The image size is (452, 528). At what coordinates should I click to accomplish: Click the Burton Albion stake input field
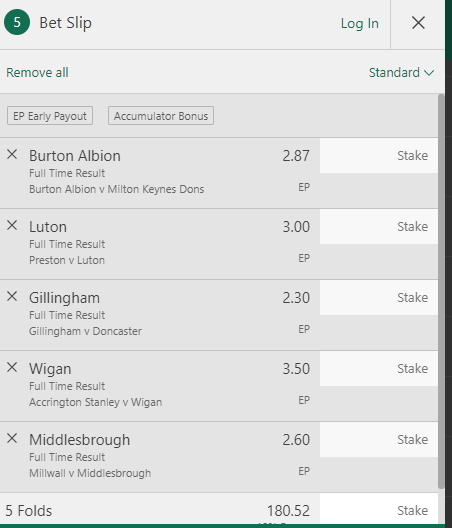point(379,156)
